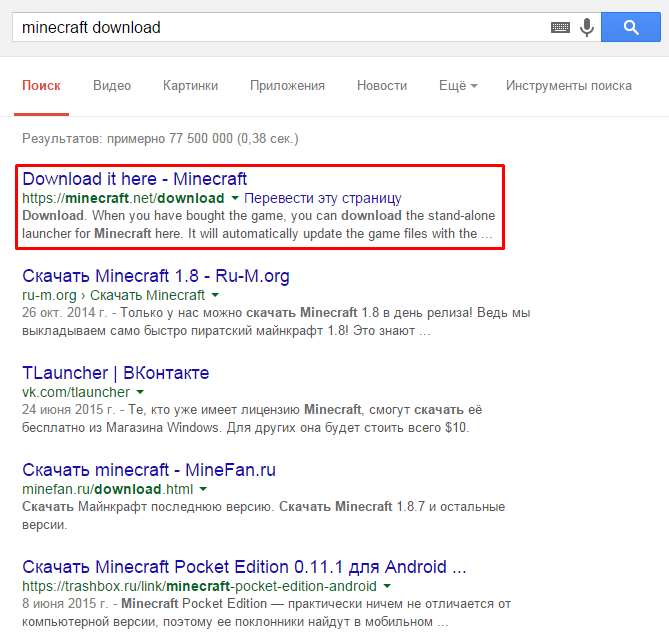Click the trashbox.ru/link/minecraft-pocket-edition-android URL text

pyautogui.click(x=199, y=586)
